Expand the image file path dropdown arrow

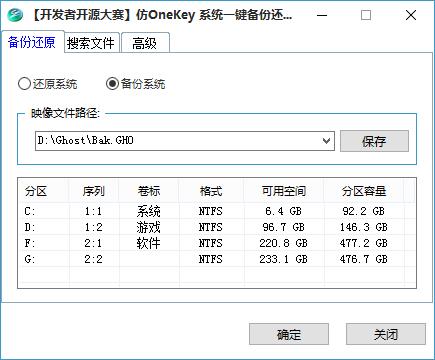click(x=327, y=141)
